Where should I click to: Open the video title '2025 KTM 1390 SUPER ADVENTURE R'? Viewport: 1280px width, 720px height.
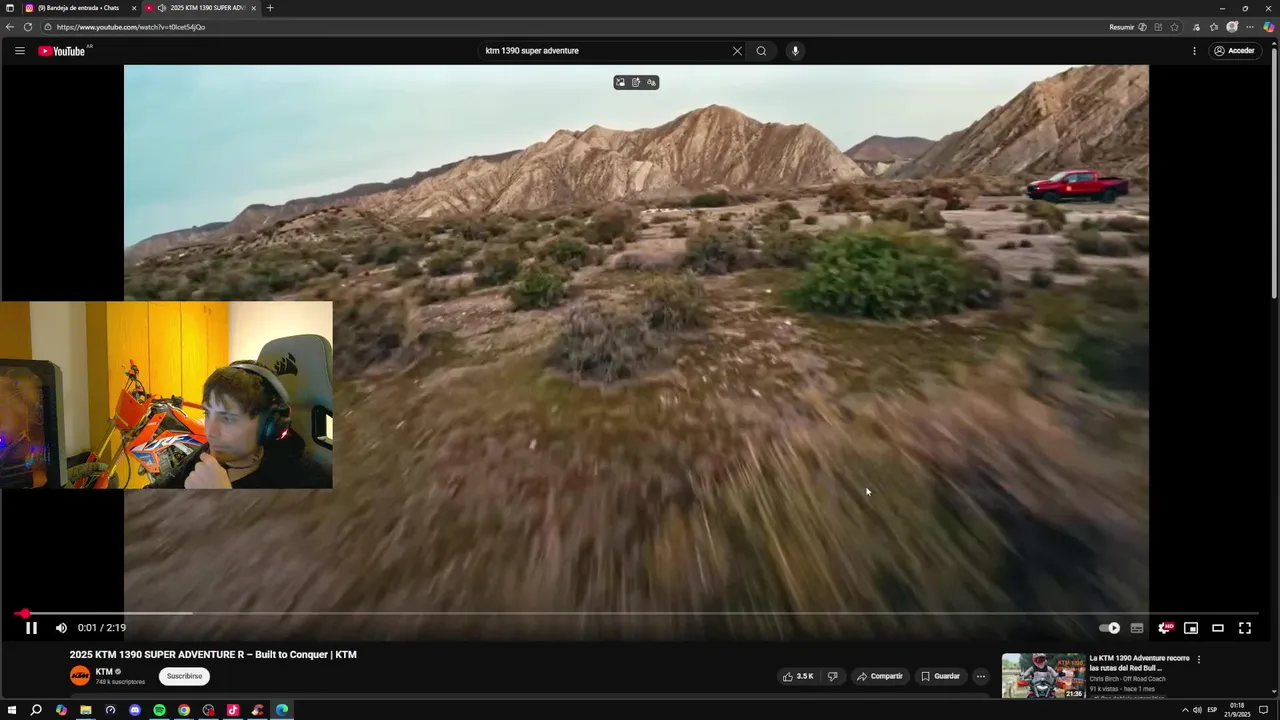[x=213, y=655]
